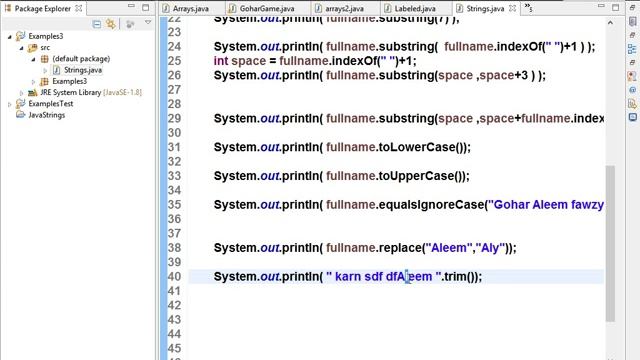Click empty line 42 in the editor
The height and width of the screenshot is (360, 640).
(x=396, y=305)
